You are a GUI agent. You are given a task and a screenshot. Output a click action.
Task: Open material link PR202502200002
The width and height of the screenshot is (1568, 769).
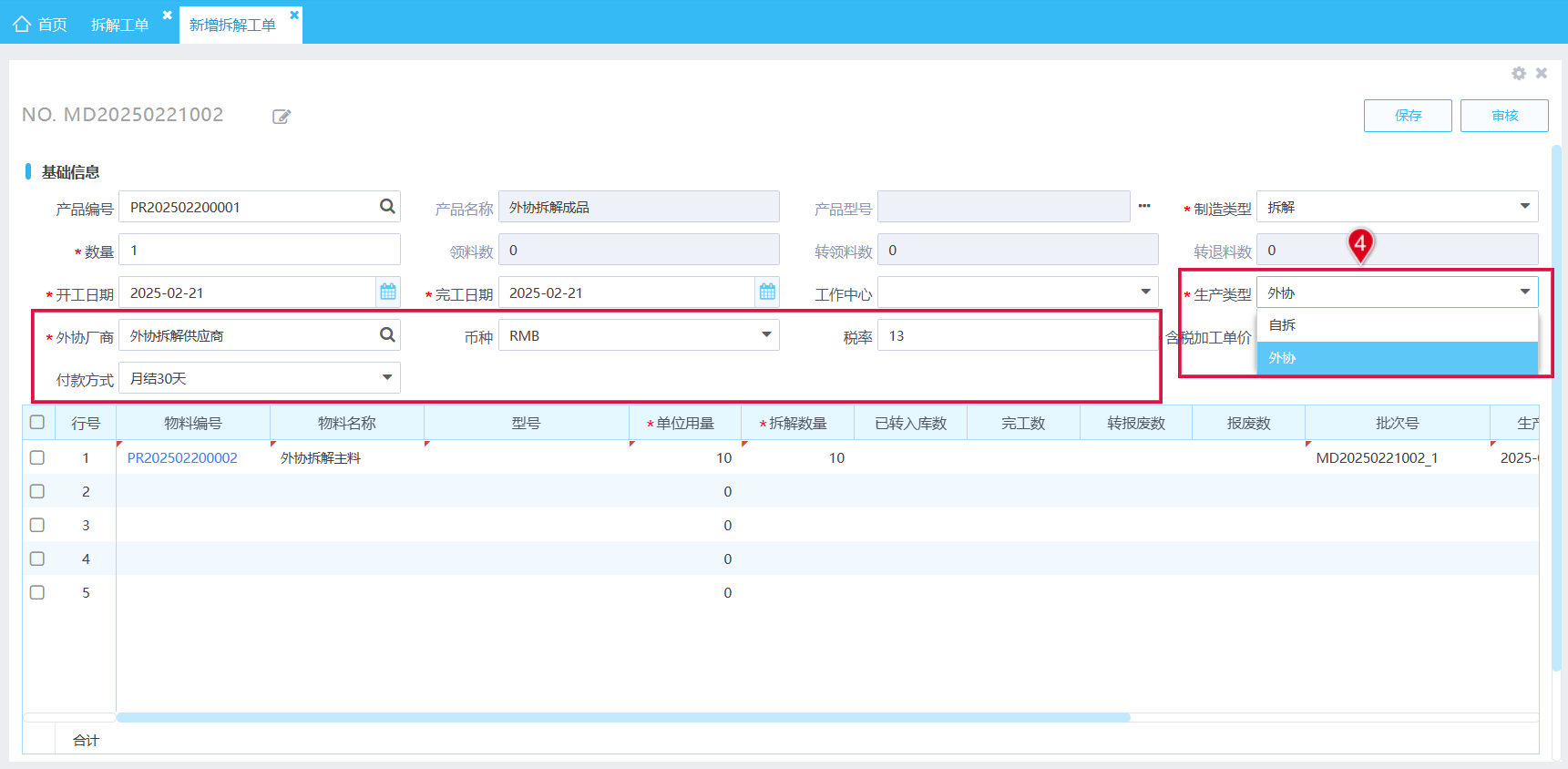pyautogui.click(x=182, y=457)
